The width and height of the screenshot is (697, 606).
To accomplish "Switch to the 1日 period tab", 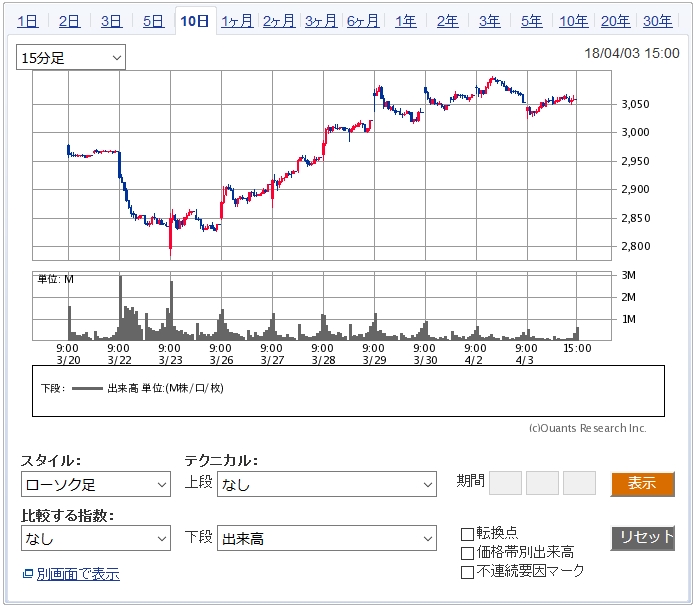I will point(28,21).
